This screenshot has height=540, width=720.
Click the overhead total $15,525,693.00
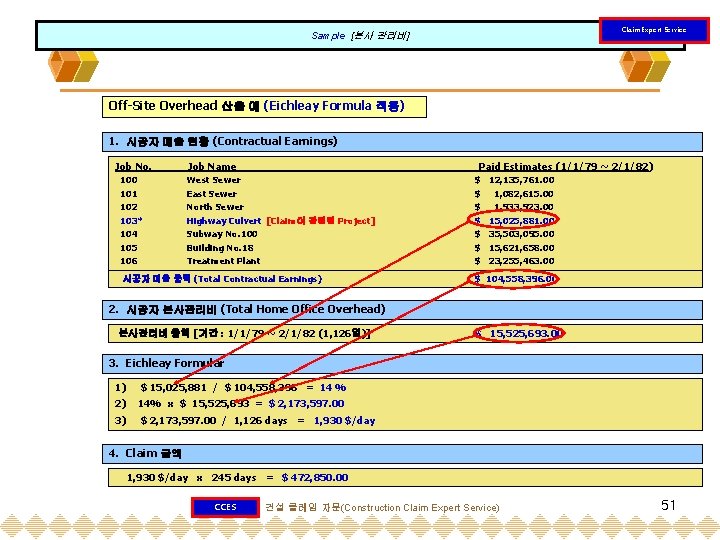point(519,333)
